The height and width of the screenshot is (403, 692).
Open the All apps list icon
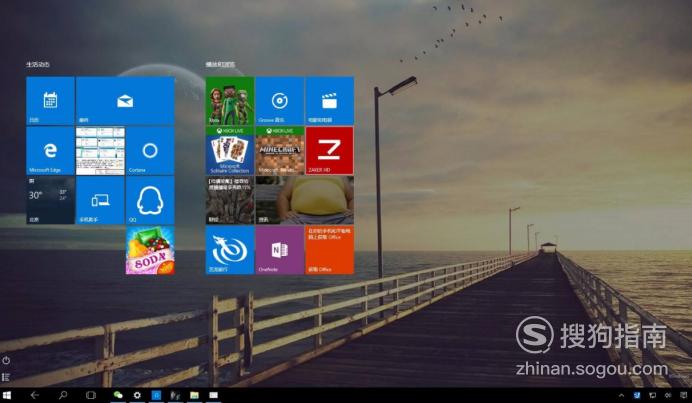(6, 377)
